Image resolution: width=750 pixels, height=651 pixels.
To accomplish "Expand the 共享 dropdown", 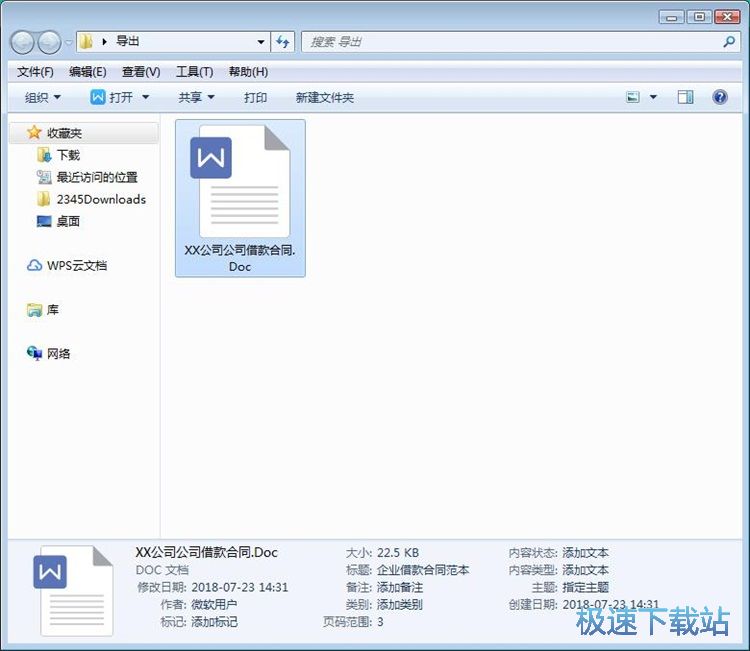I will coord(196,98).
